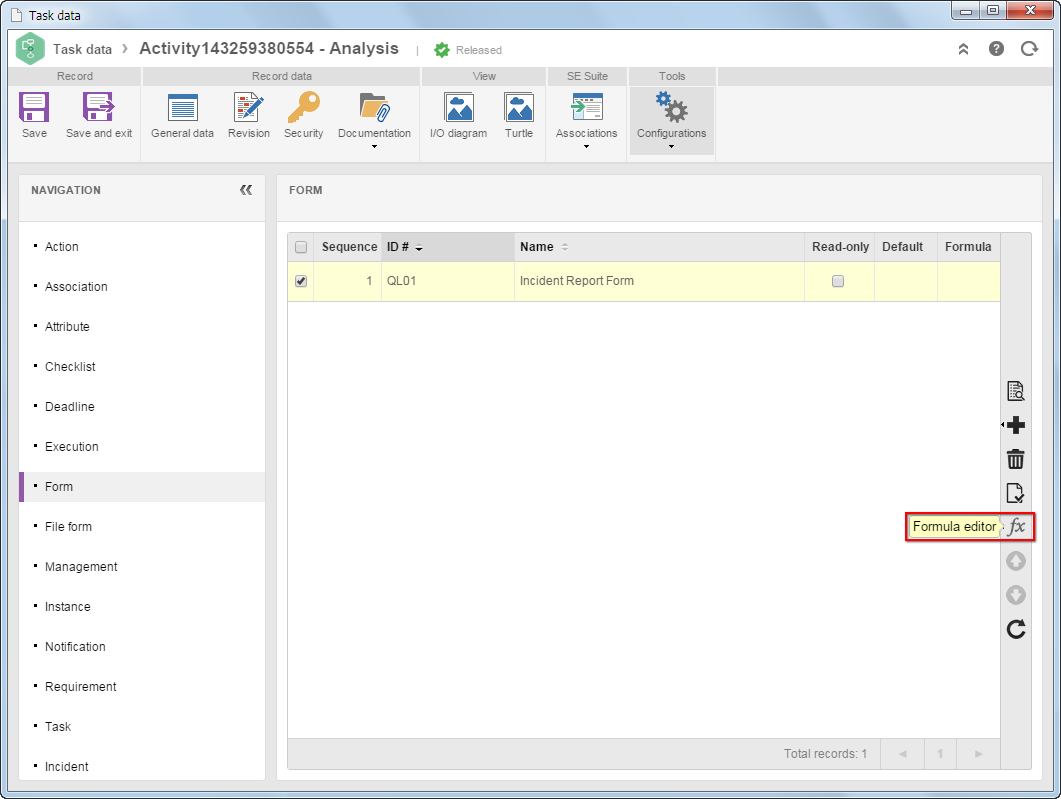Select Checklist in the navigation list
This screenshot has width=1061, height=799.
[70, 367]
